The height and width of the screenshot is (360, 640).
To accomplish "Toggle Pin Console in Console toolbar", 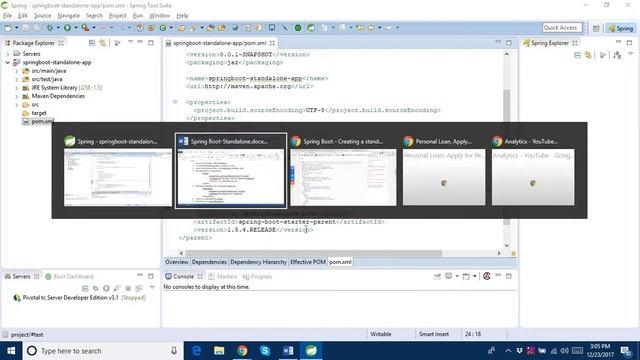I will [x=437, y=276].
